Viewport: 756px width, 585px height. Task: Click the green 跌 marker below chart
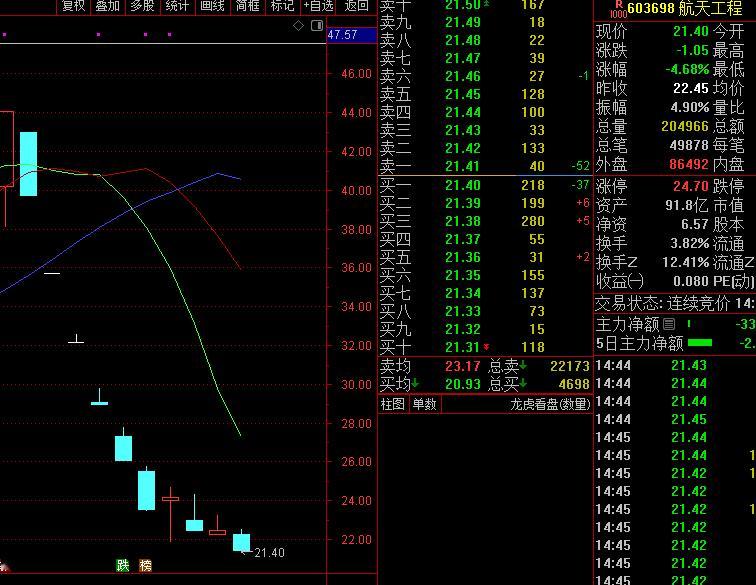[123, 565]
